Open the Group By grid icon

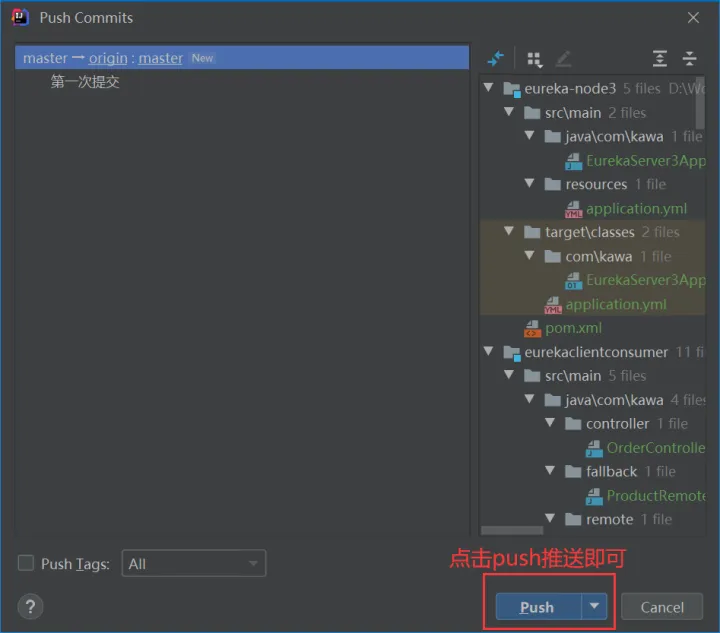click(x=535, y=59)
